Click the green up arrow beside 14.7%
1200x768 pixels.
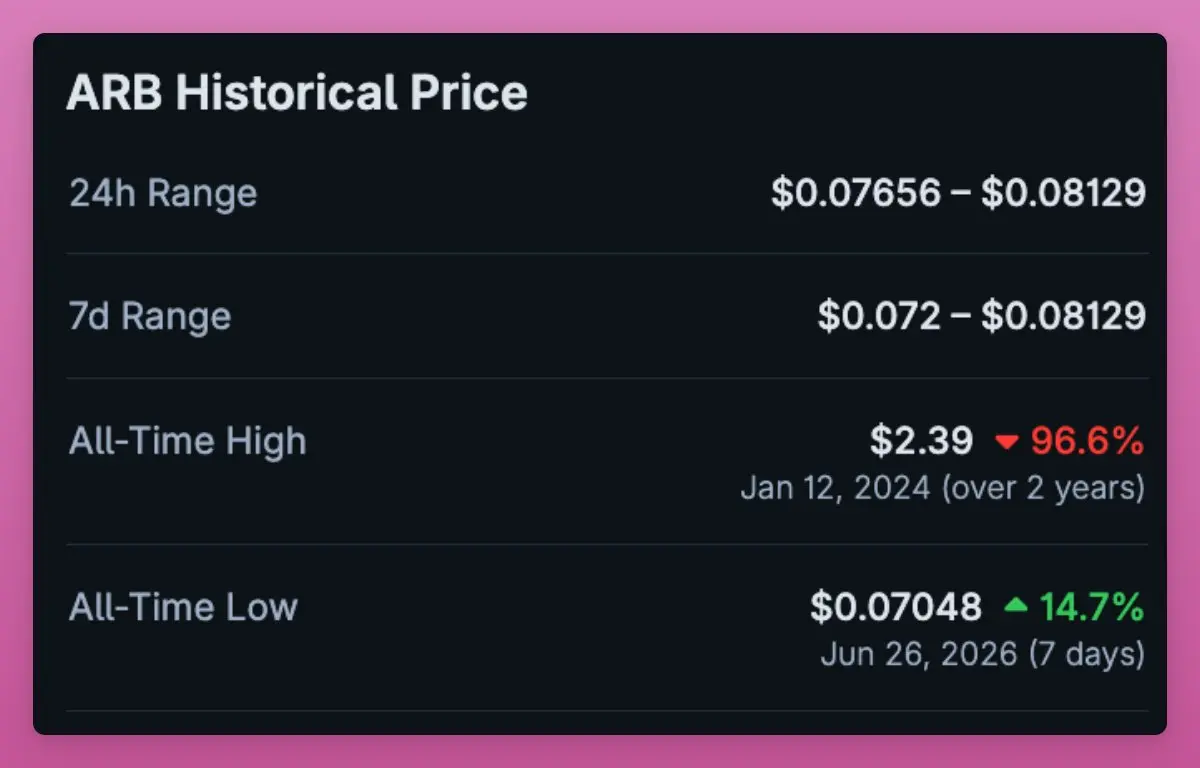pyautogui.click(x=1016, y=606)
